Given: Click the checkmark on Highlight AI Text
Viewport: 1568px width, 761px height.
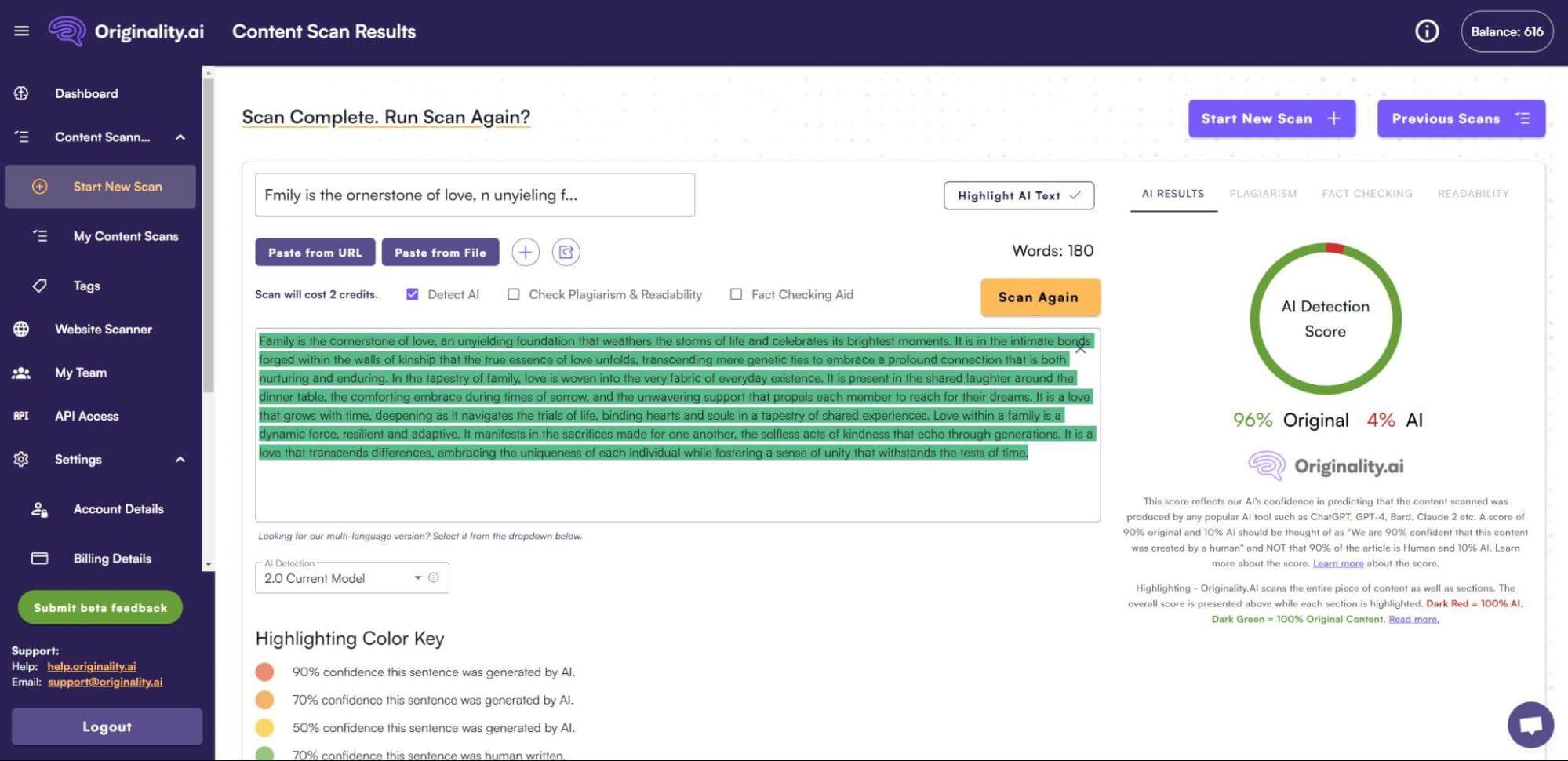Looking at the screenshot, I should click(x=1075, y=195).
